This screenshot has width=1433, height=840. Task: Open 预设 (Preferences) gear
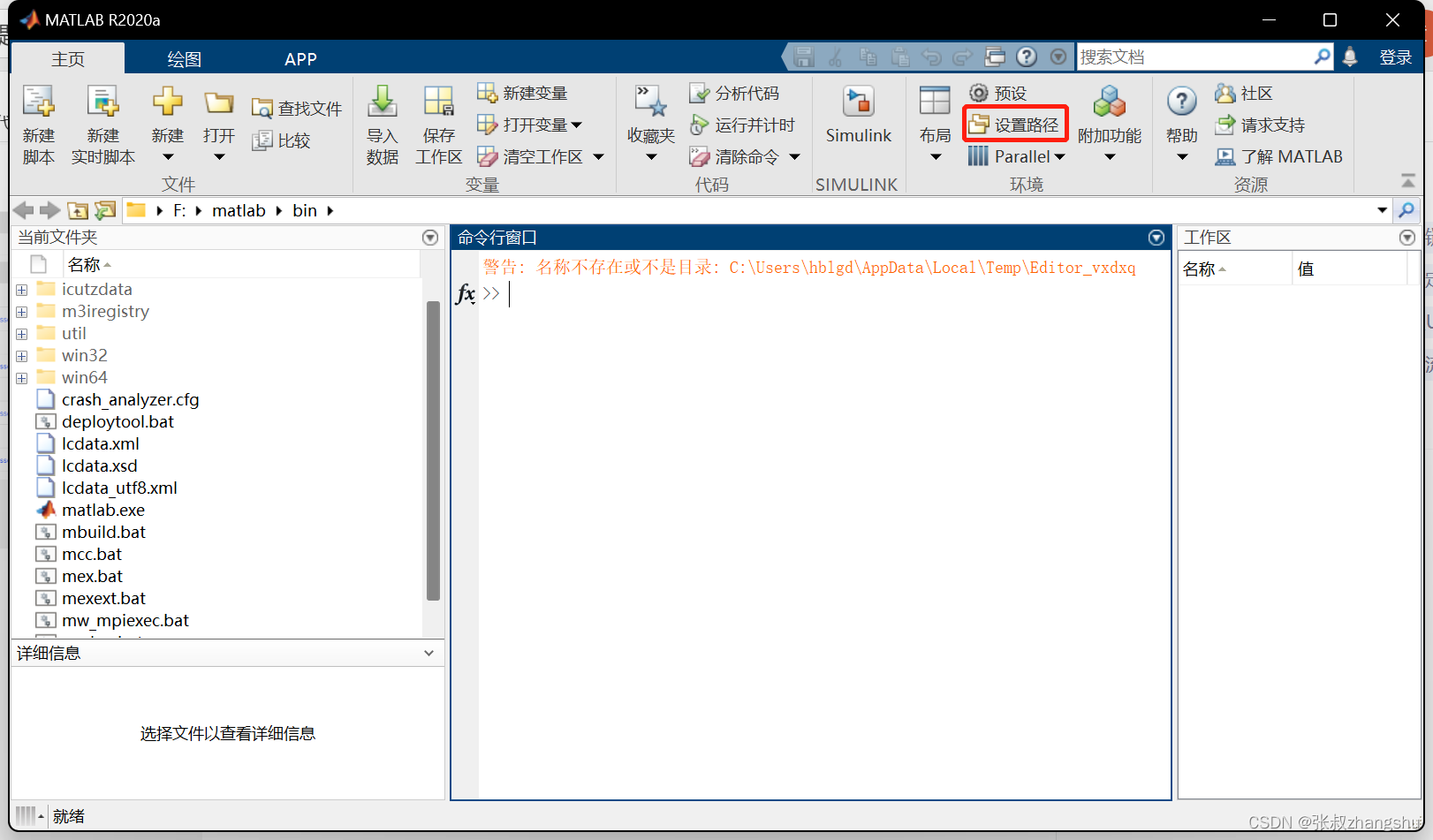[997, 93]
